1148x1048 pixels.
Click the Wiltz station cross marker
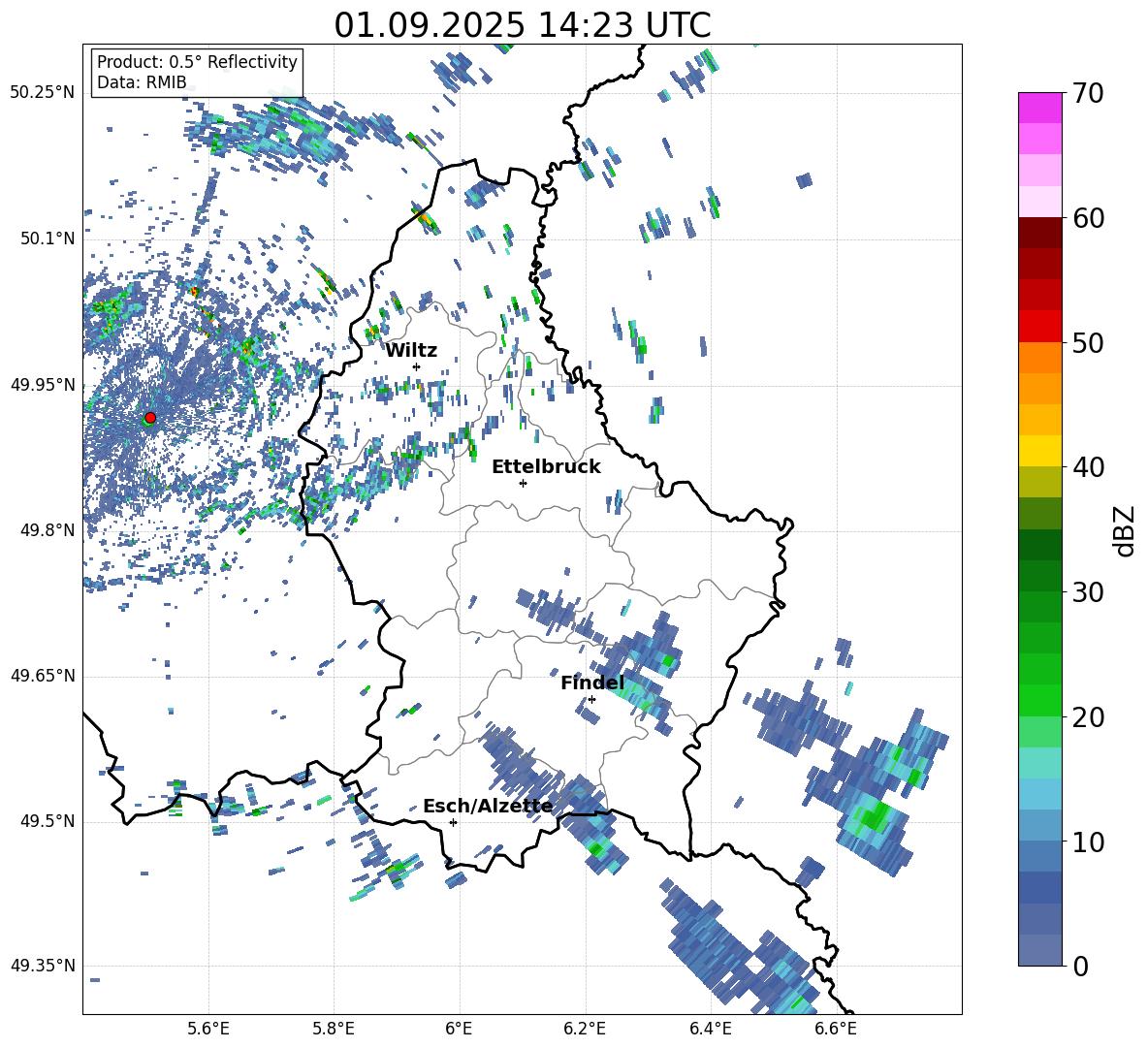tap(417, 366)
